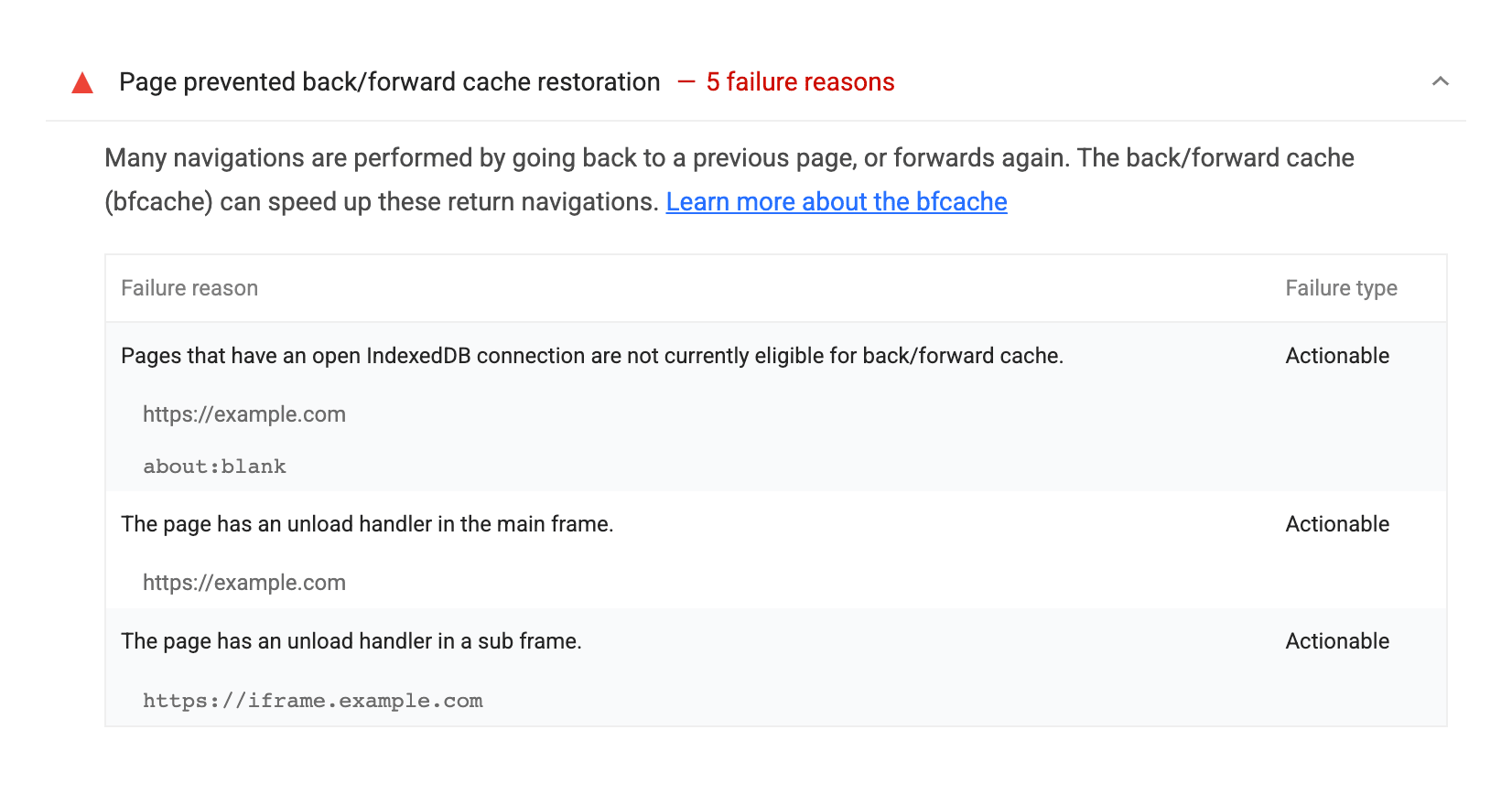Viewport: 1512px width, 805px height.
Task: Click Actionable label for the IndexedDB failure
Action: click(1337, 356)
